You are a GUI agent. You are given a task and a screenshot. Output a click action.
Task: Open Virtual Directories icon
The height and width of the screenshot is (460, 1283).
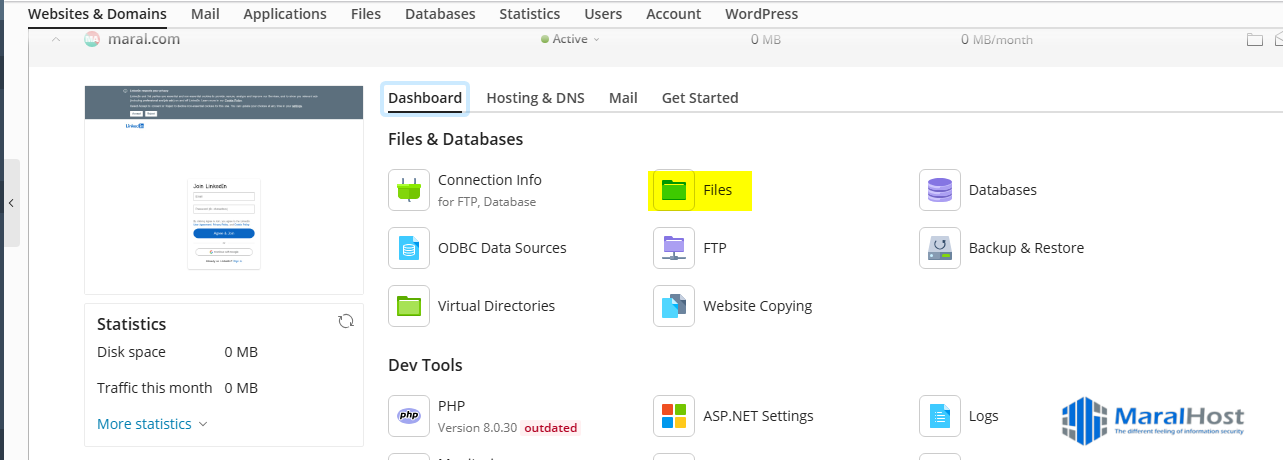coord(409,306)
